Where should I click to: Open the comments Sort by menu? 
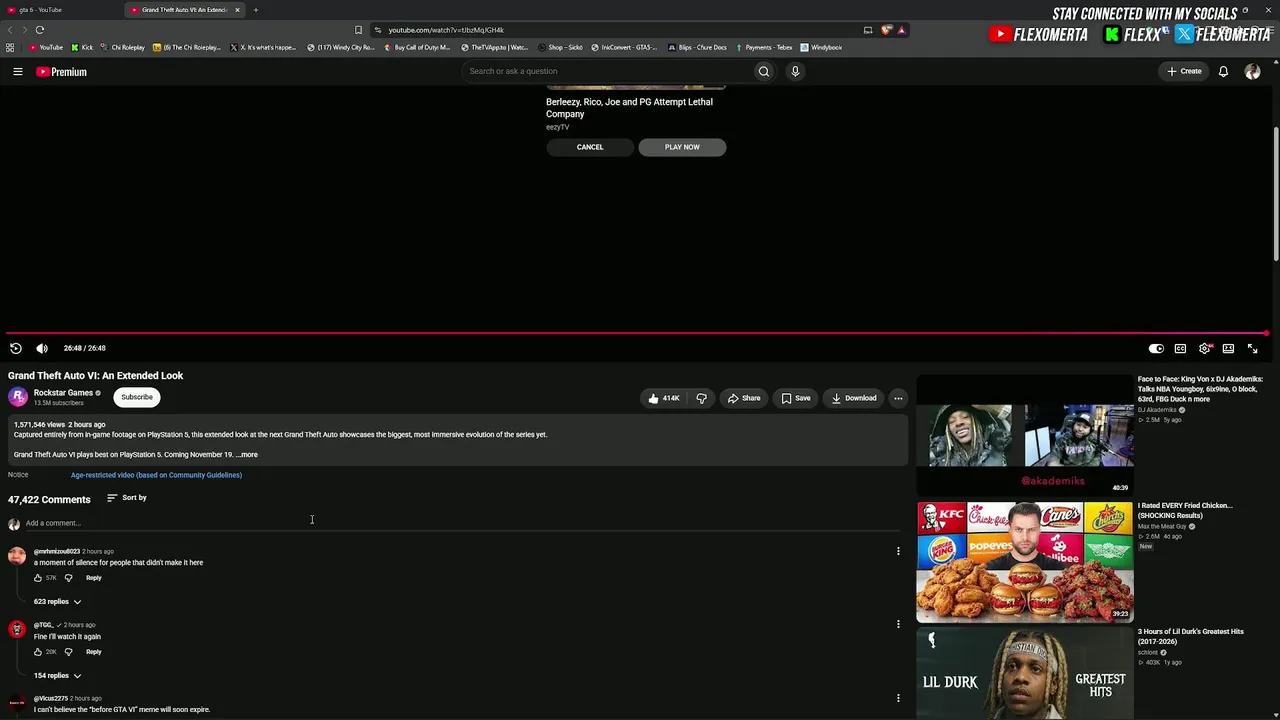pos(127,498)
